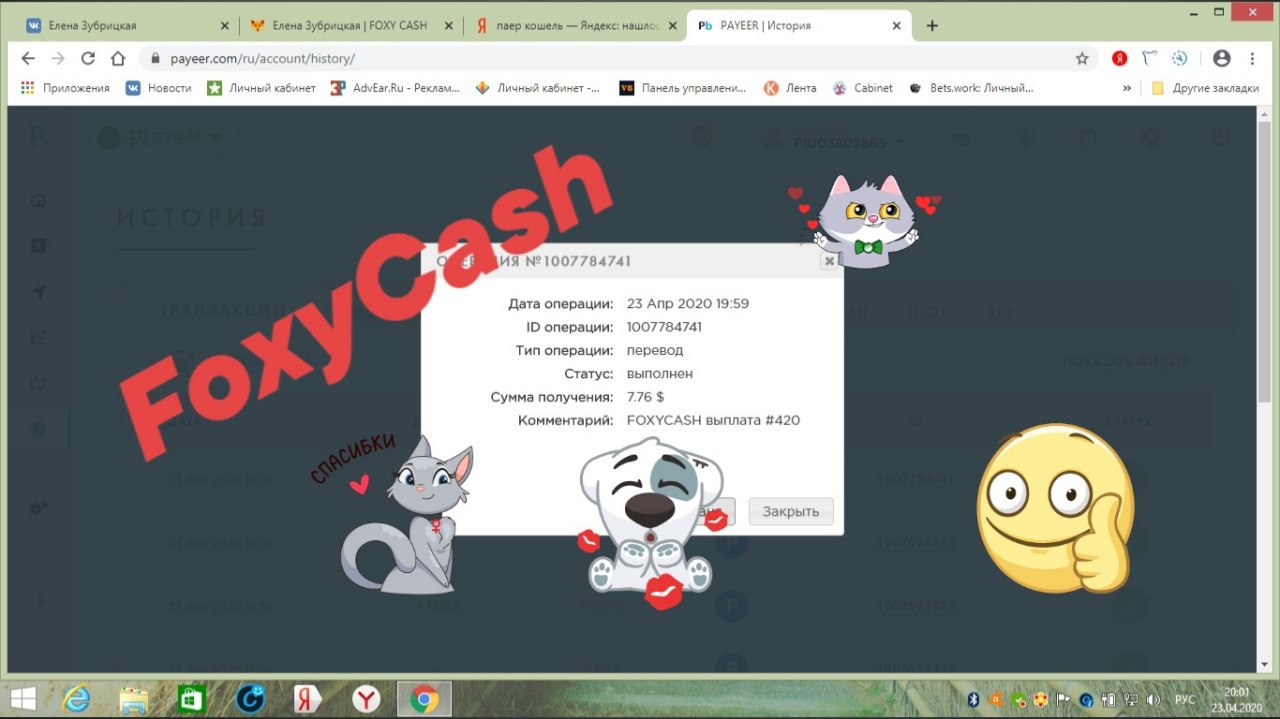Open the Панель управления bookmark
Screen dimensions: 1280x719
click(683, 88)
